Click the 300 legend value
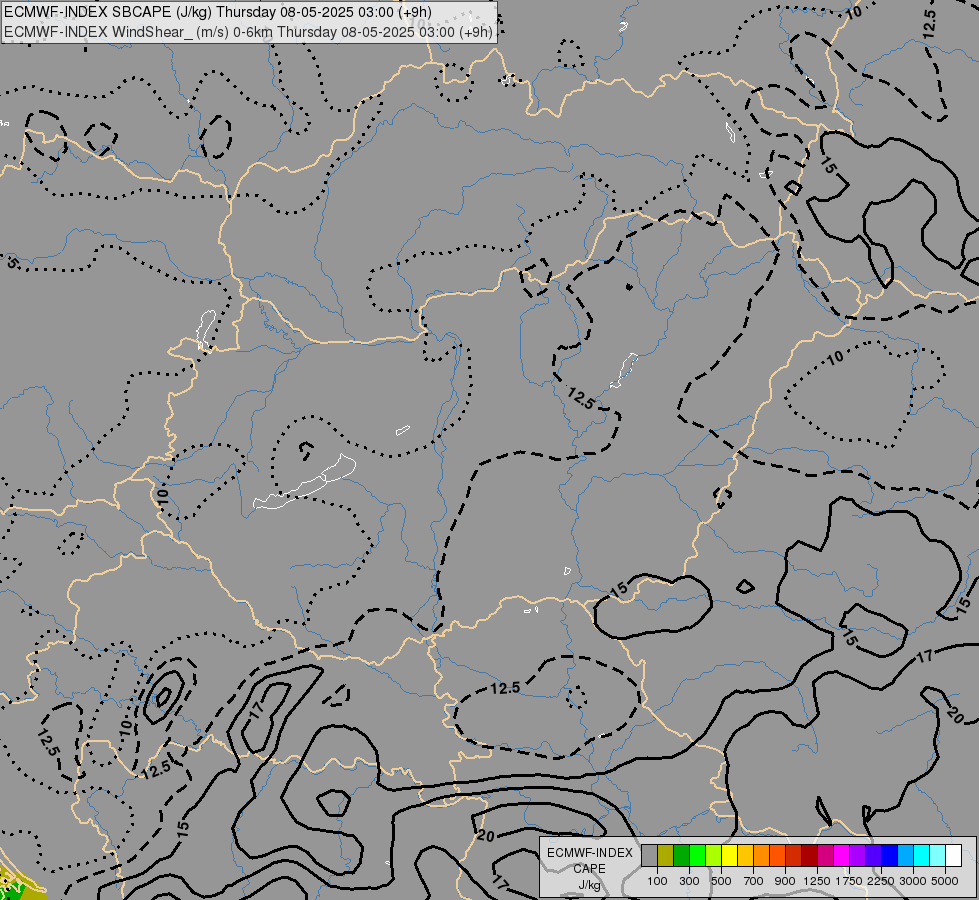 (689, 881)
